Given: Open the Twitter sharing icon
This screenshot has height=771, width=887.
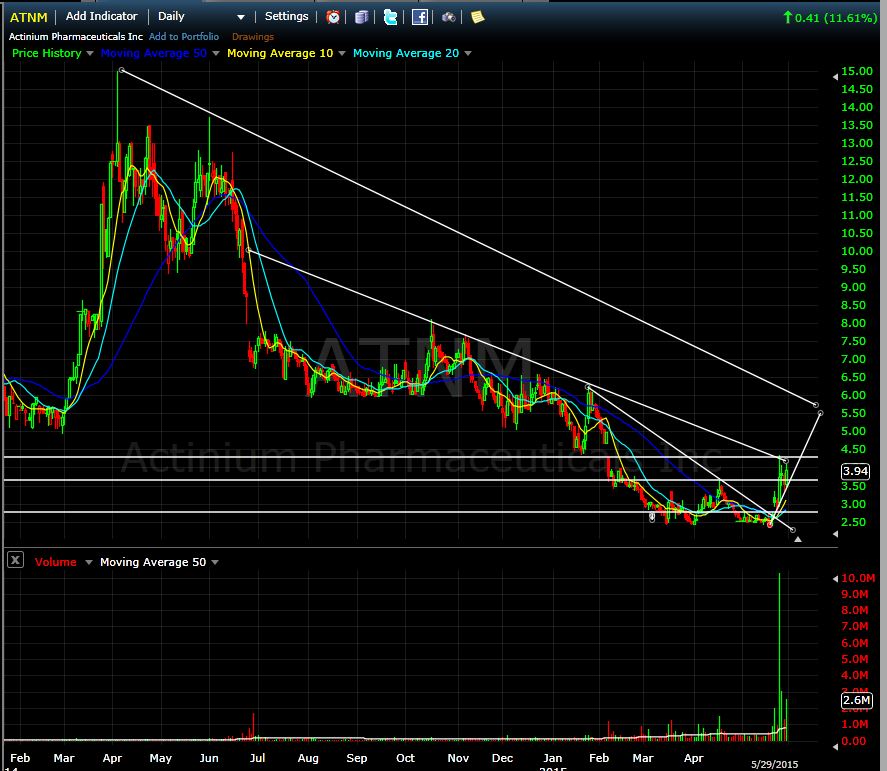Looking at the screenshot, I should [390, 16].
